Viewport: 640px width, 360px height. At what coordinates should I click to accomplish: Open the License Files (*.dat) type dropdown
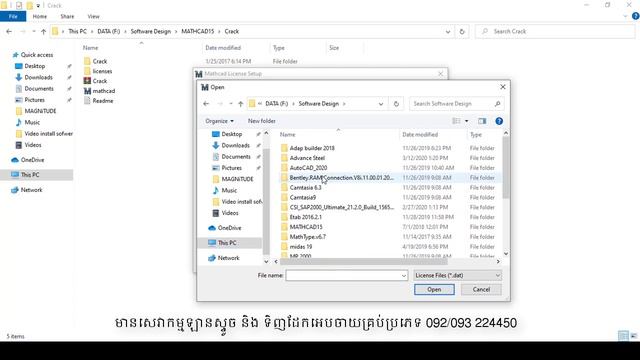457,276
